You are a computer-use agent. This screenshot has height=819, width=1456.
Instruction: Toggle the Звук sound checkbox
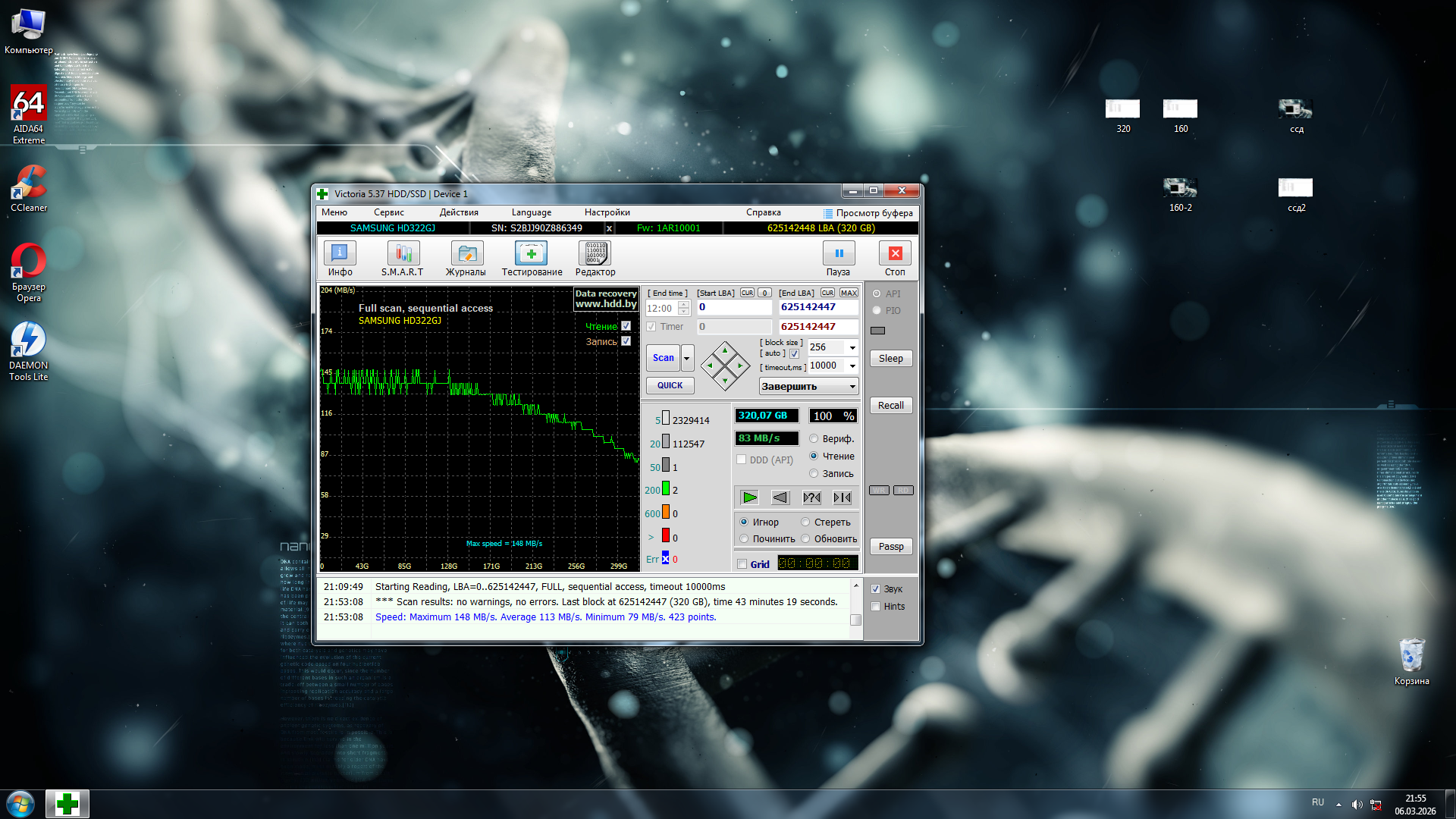tap(876, 589)
